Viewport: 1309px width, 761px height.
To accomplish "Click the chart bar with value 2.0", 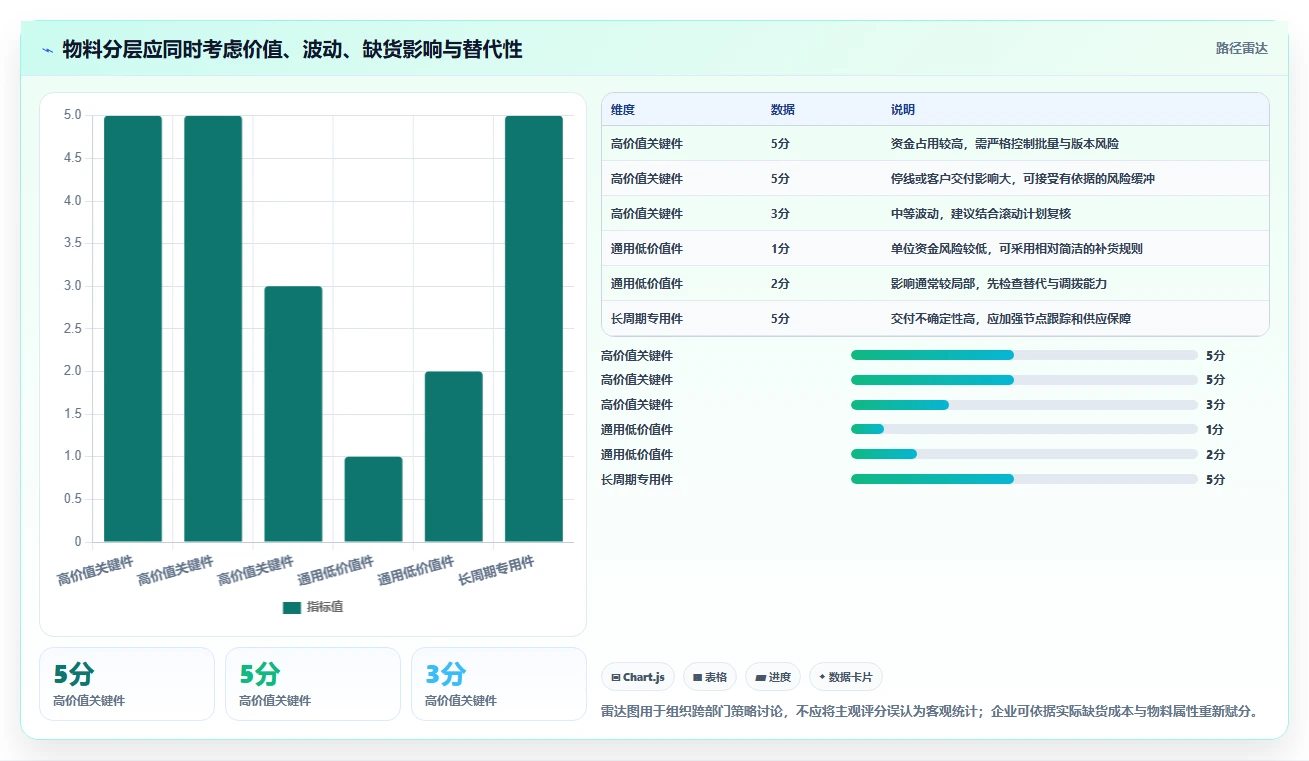I will tap(454, 457).
